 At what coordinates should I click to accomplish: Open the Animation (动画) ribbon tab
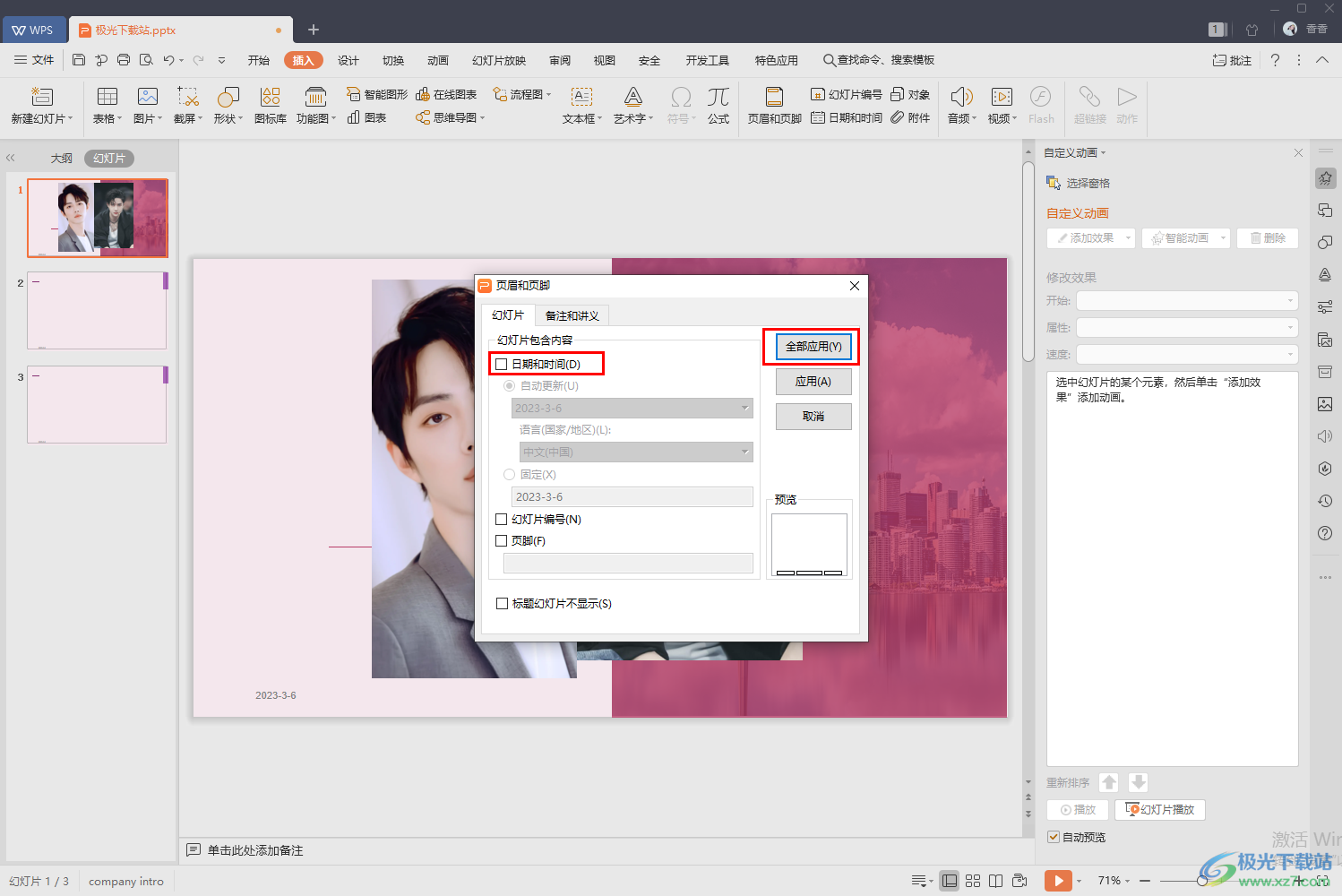click(x=438, y=60)
